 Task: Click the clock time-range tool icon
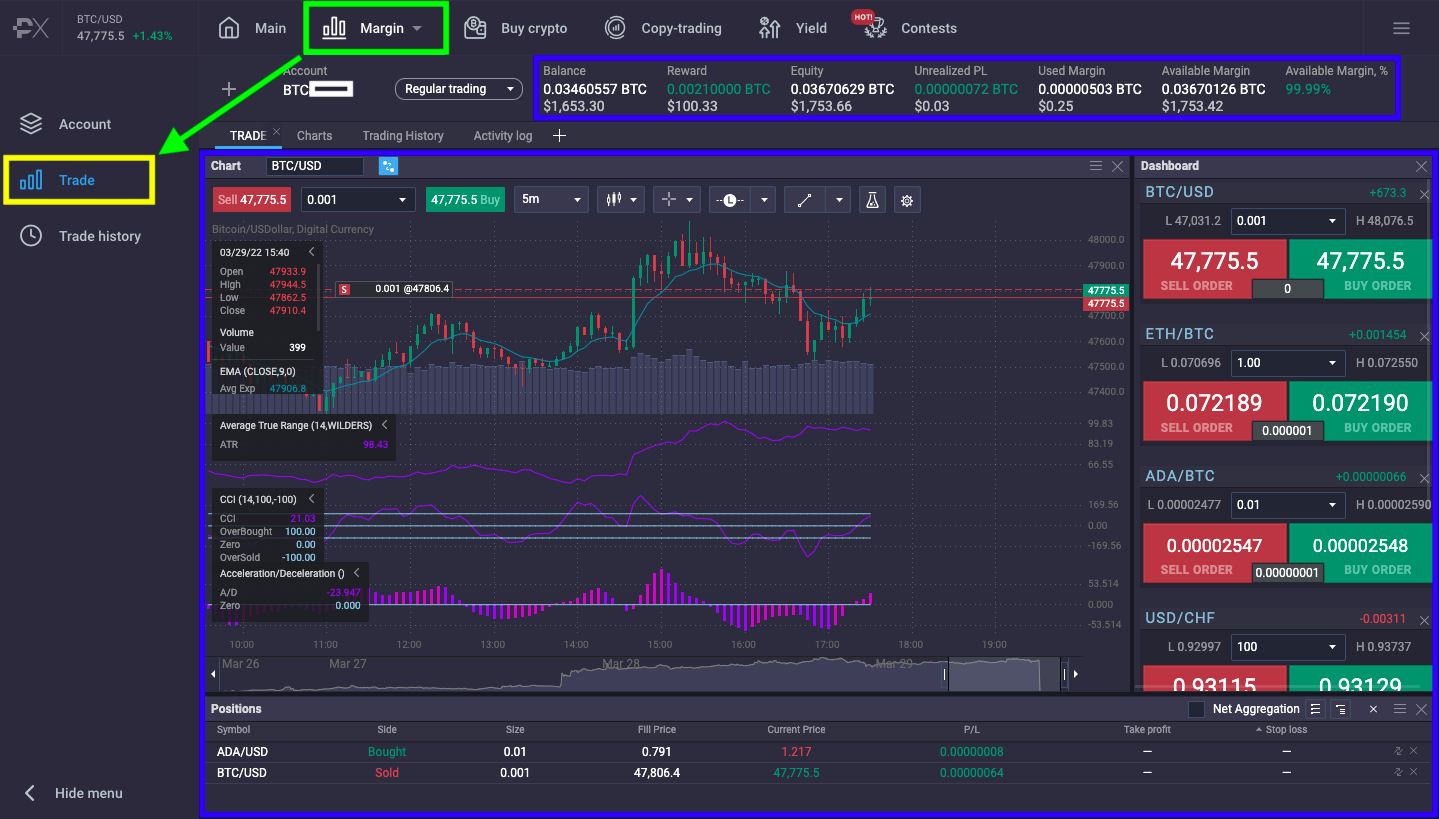730,199
